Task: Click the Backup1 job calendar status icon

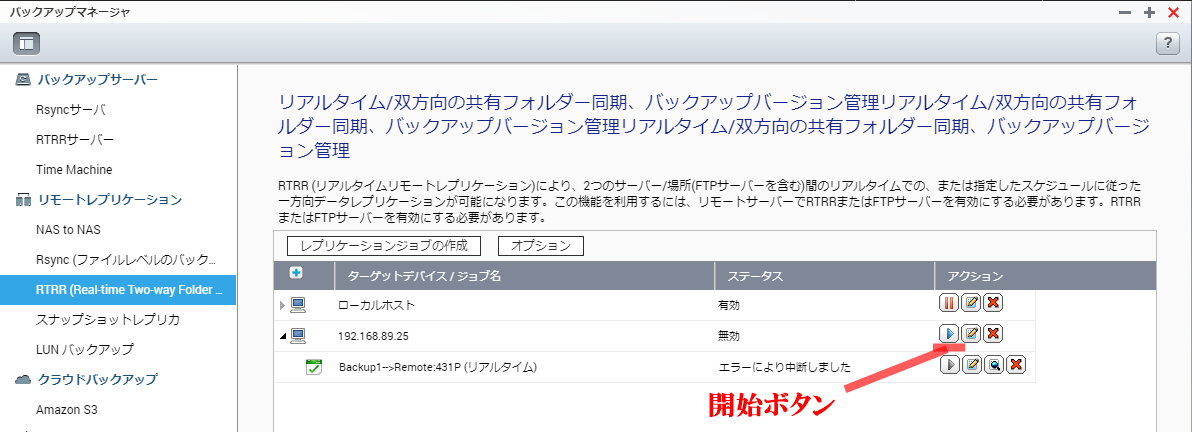Action: pyautogui.click(x=313, y=367)
